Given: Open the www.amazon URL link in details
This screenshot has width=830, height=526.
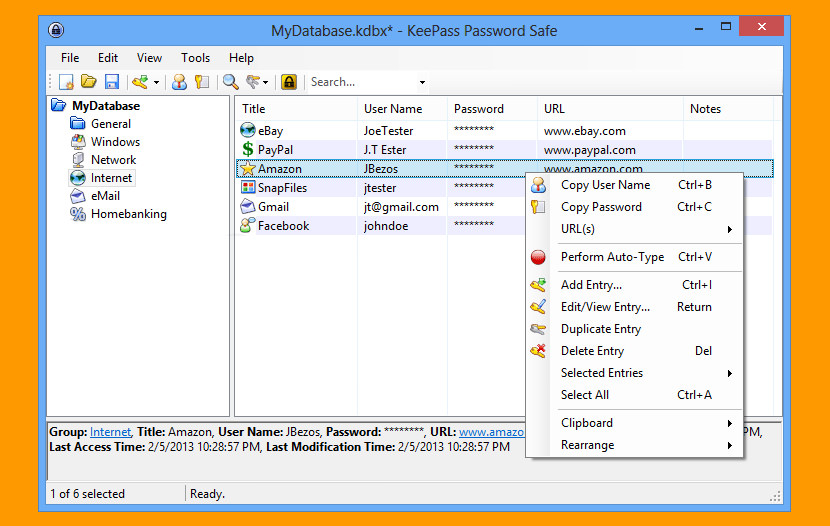Looking at the screenshot, I should (491, 432).
